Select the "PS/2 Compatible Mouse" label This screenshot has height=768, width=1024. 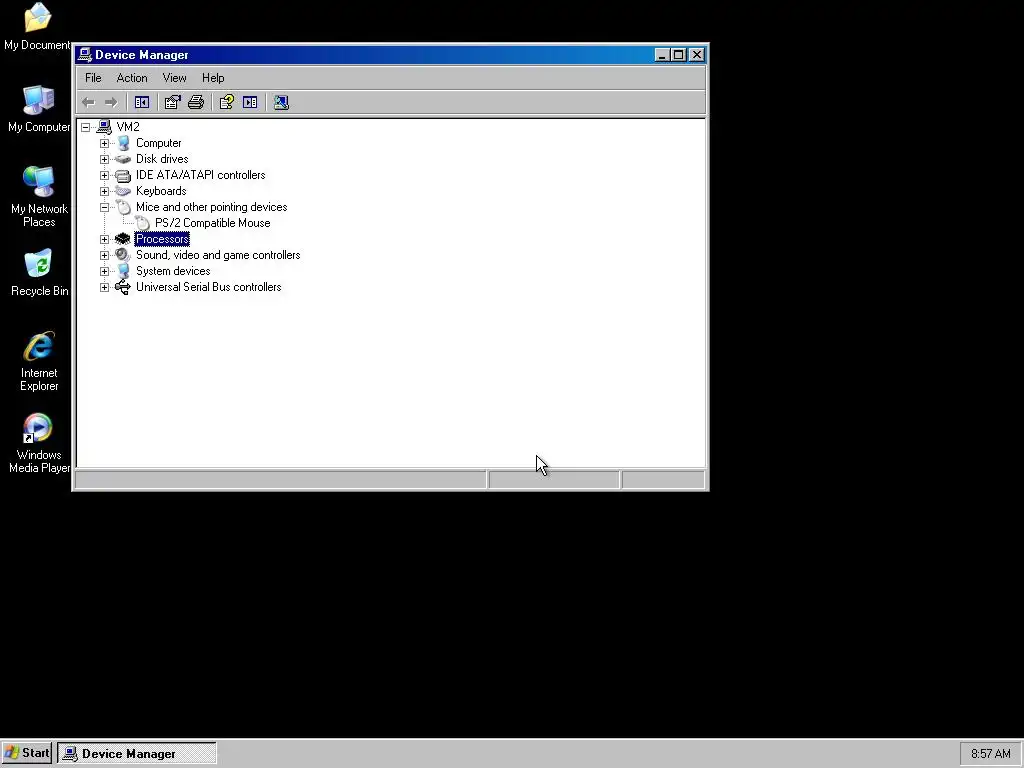213,223
